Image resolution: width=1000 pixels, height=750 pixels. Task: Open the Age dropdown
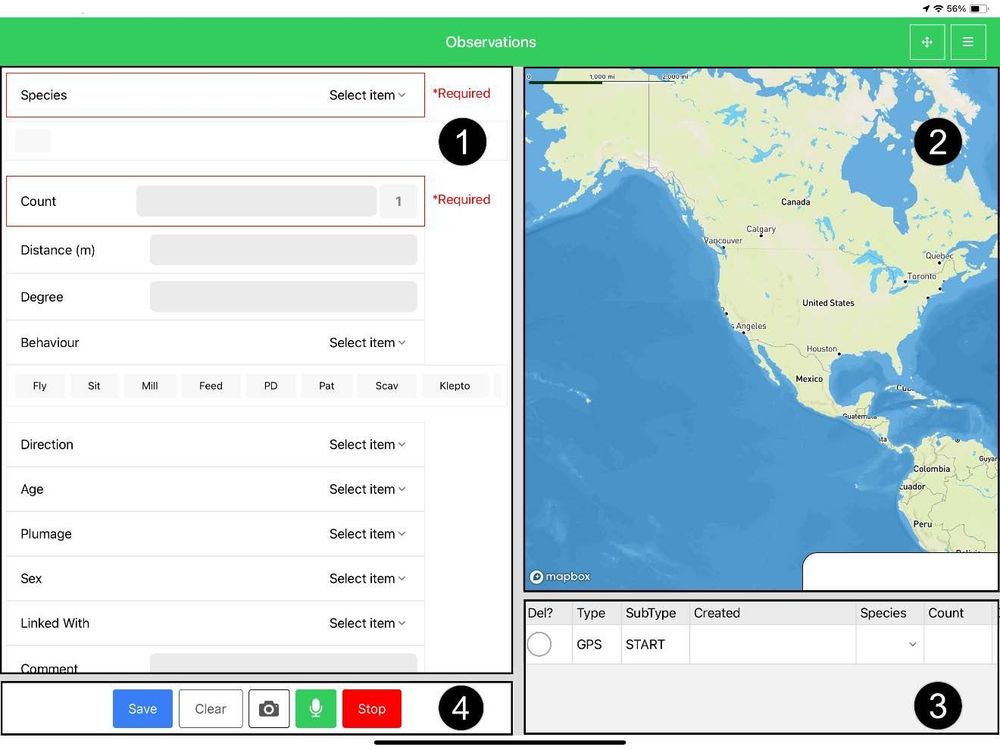tap(367, 489)
